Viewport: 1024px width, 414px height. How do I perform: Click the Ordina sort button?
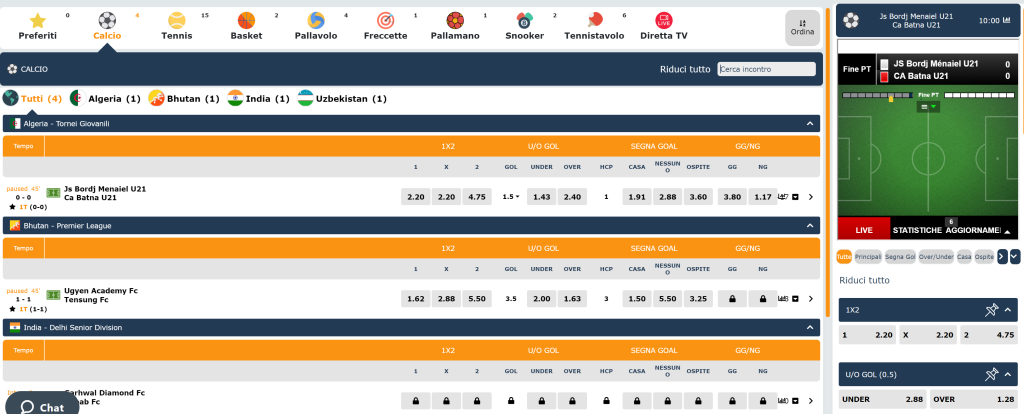coord(802,28)
